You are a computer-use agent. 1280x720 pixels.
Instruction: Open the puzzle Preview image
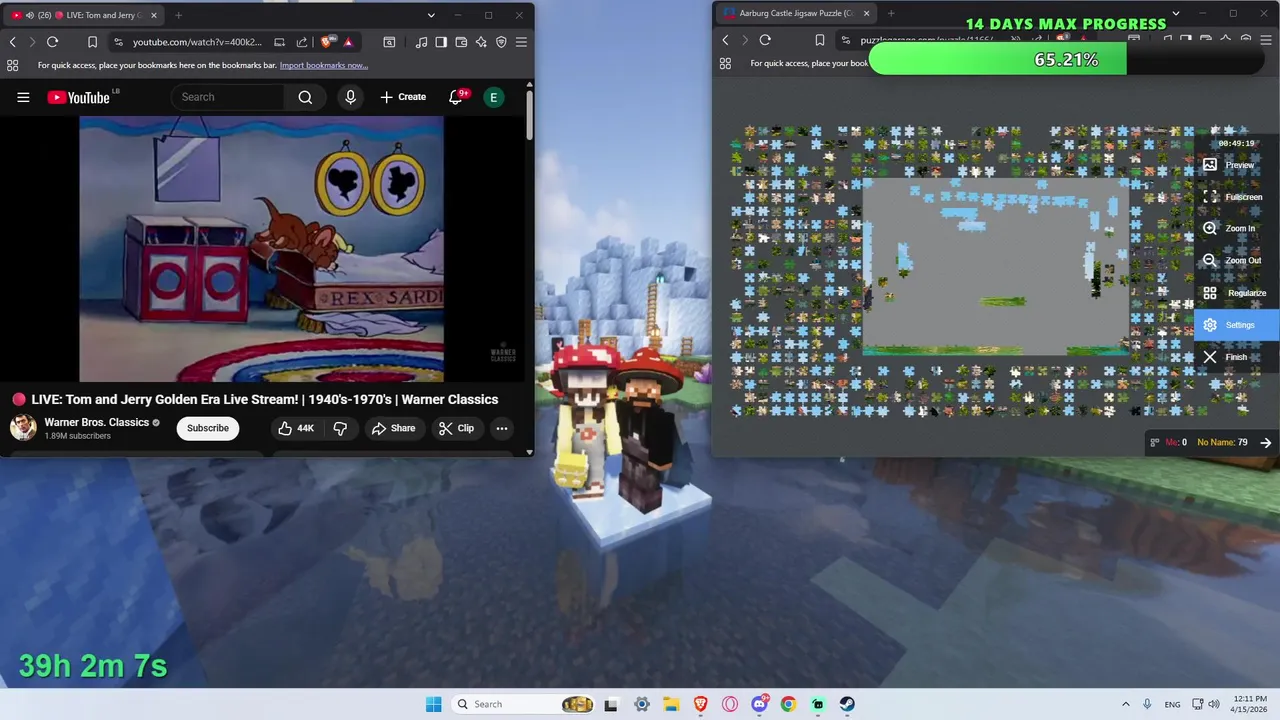click(1237, 165)
